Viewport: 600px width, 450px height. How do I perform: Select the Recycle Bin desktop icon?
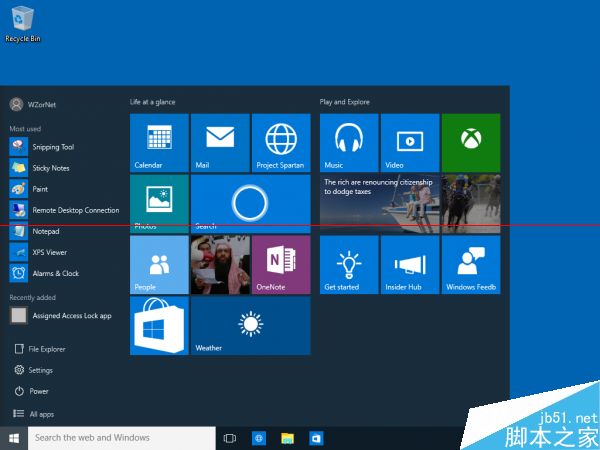tap(23, 24)
